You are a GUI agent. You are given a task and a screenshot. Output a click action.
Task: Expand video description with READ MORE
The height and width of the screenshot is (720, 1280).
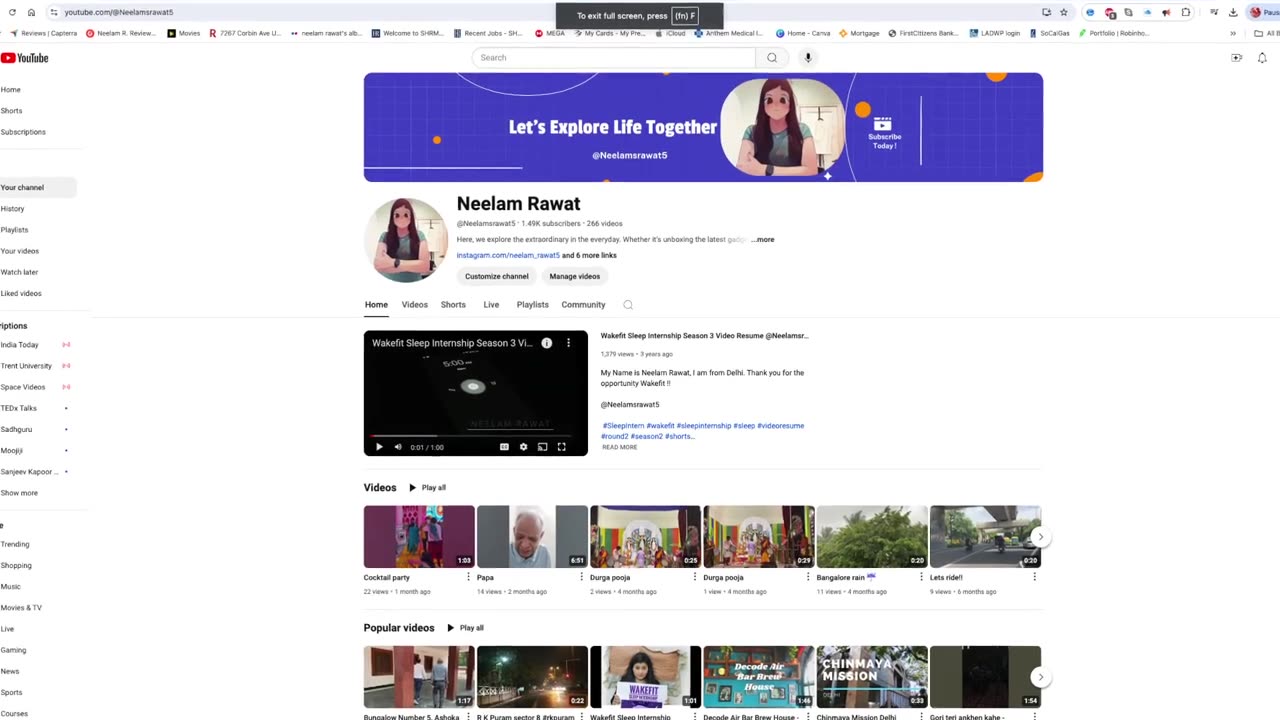coord(619,447)
